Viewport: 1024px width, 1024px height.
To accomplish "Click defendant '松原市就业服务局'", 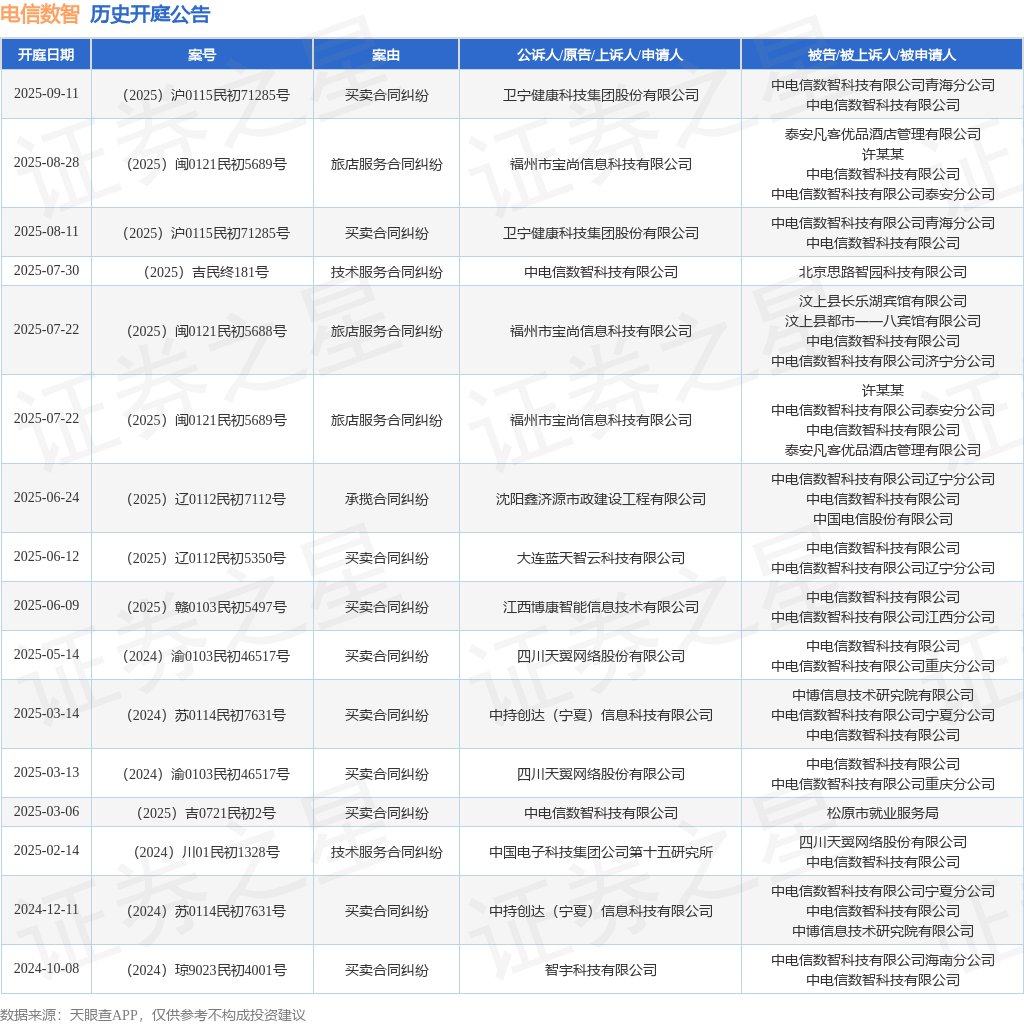I will (883, 812).
